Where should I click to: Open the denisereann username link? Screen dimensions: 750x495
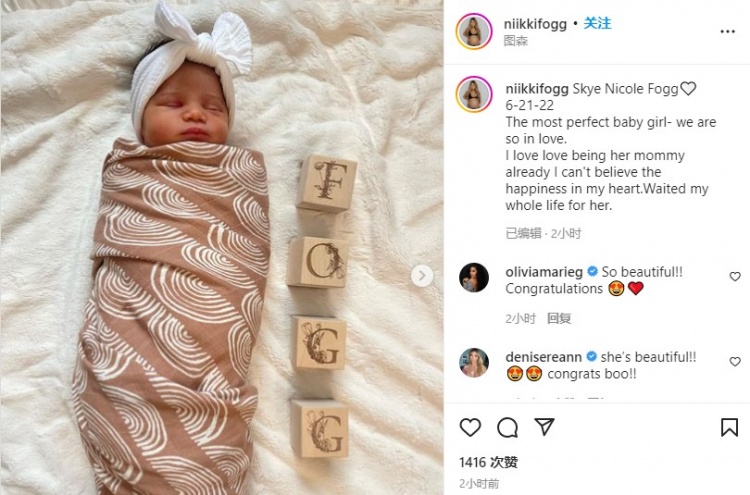pyautogui.click(x=543, y=357)
